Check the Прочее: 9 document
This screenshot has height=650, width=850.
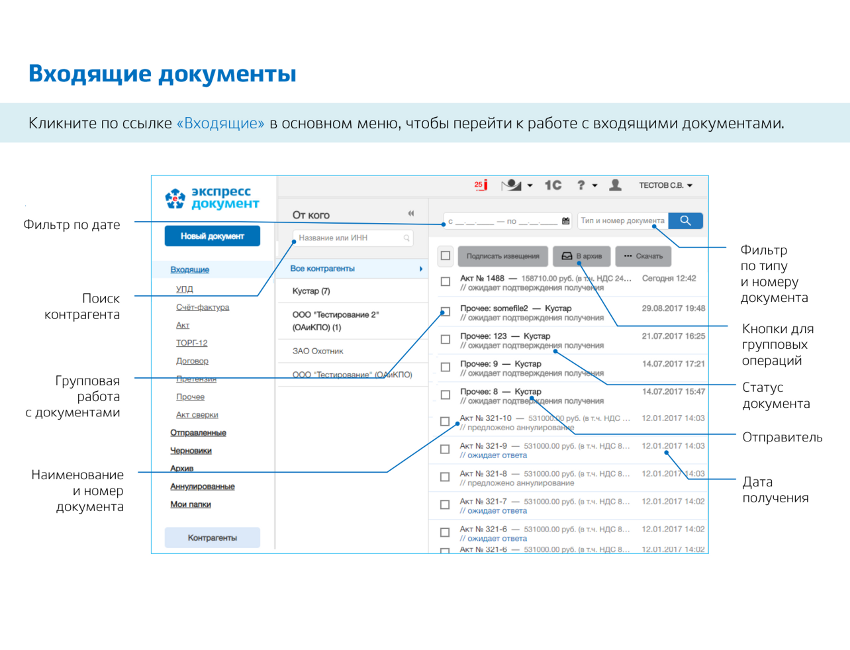(x=446, y=367)
